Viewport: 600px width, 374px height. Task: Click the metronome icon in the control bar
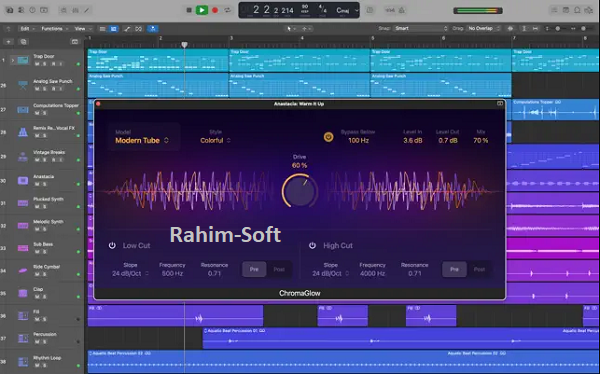402,10
